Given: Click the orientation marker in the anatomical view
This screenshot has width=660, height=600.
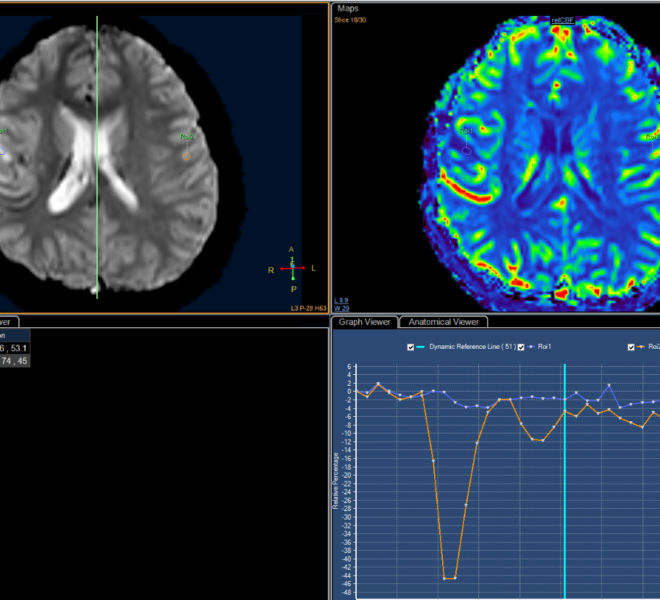Looking at the screenshot, I should [292, 268].
